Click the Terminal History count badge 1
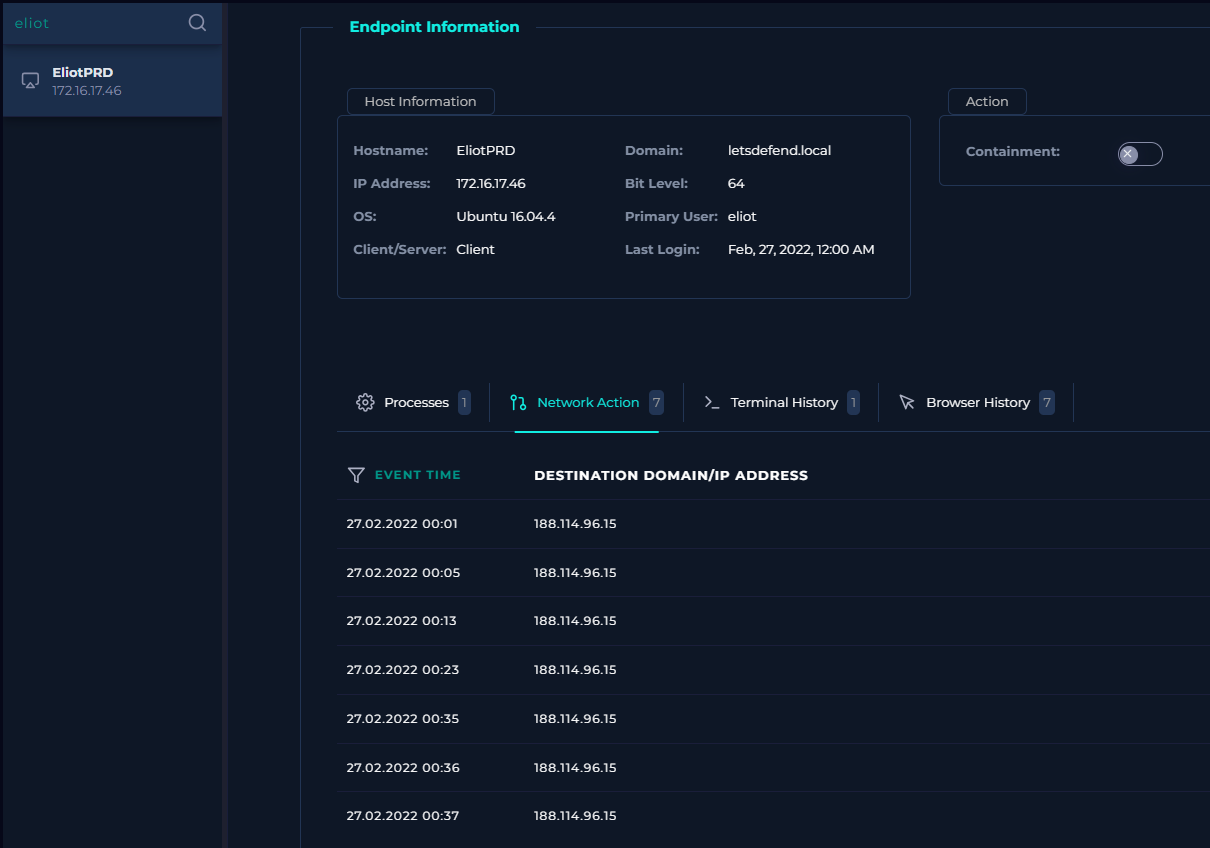 click(x=853, y=402)
